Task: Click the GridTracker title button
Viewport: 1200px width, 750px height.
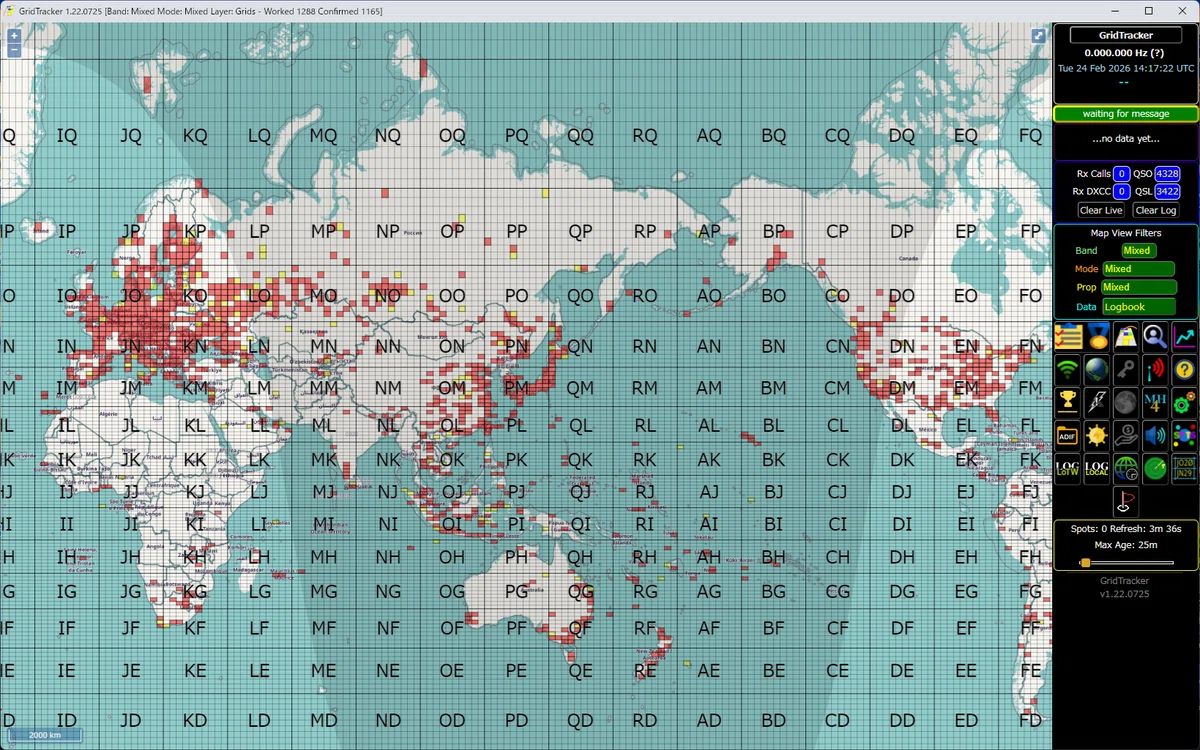Action: coord(1126,35)
